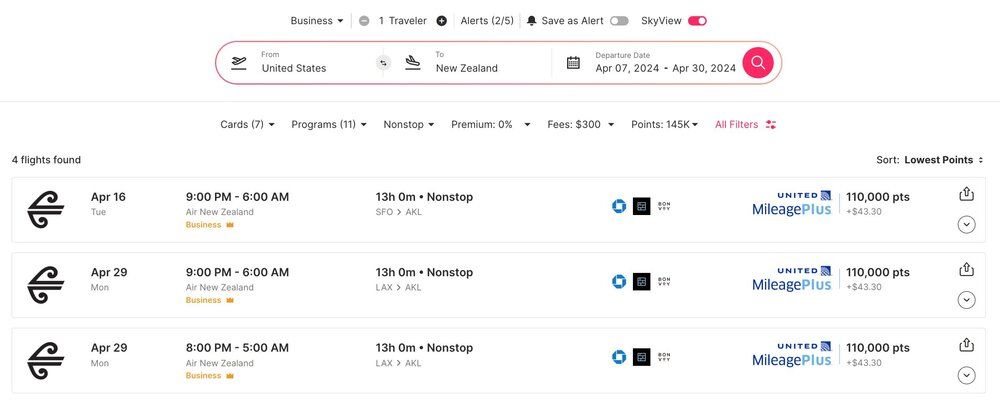Image resolution: width=1000 pixels, height=400 pixels.
Task: Open the Business cabin class dropdown
Action: point(317,20)
